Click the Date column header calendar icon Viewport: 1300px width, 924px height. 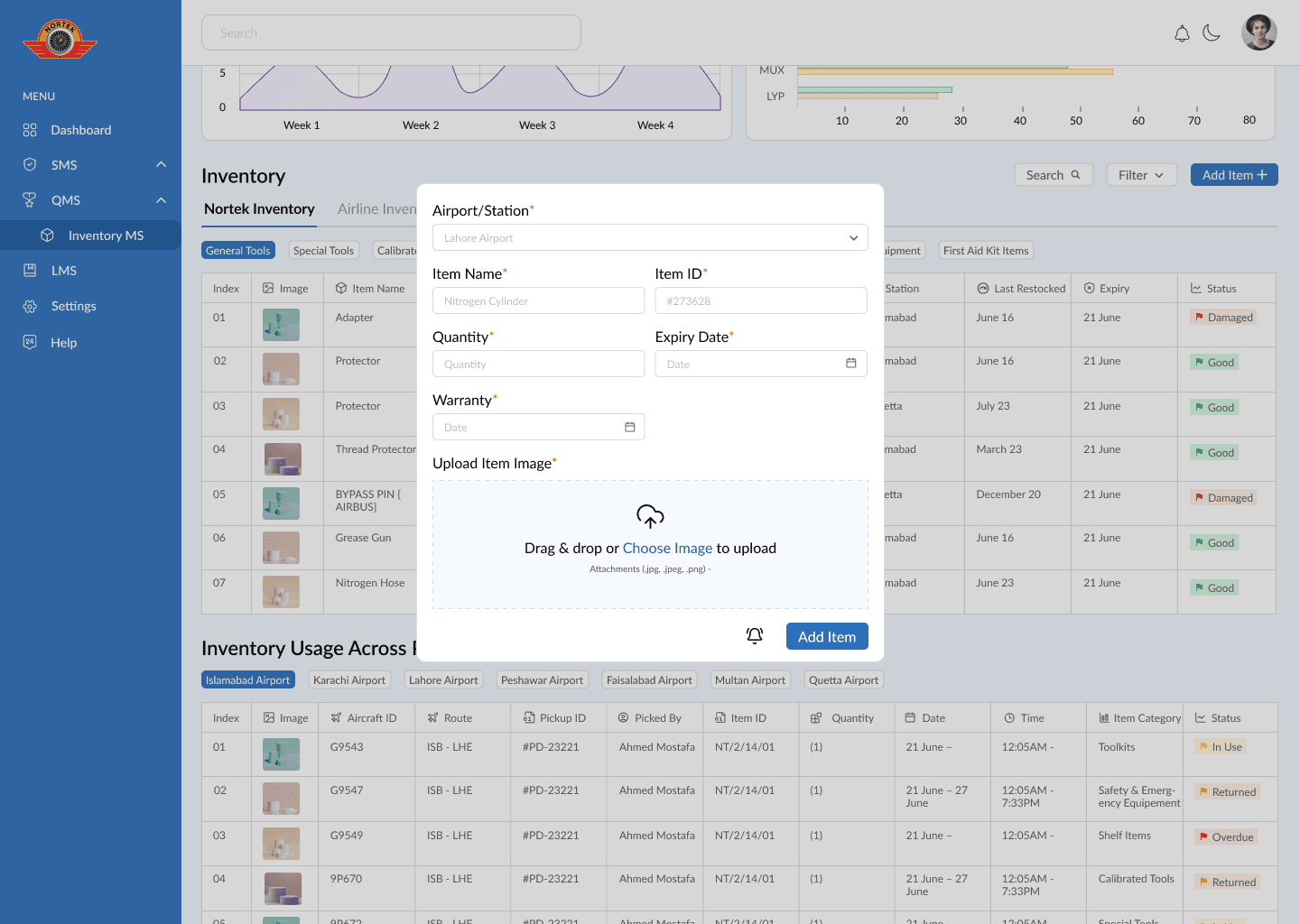(x=911, y=717)
